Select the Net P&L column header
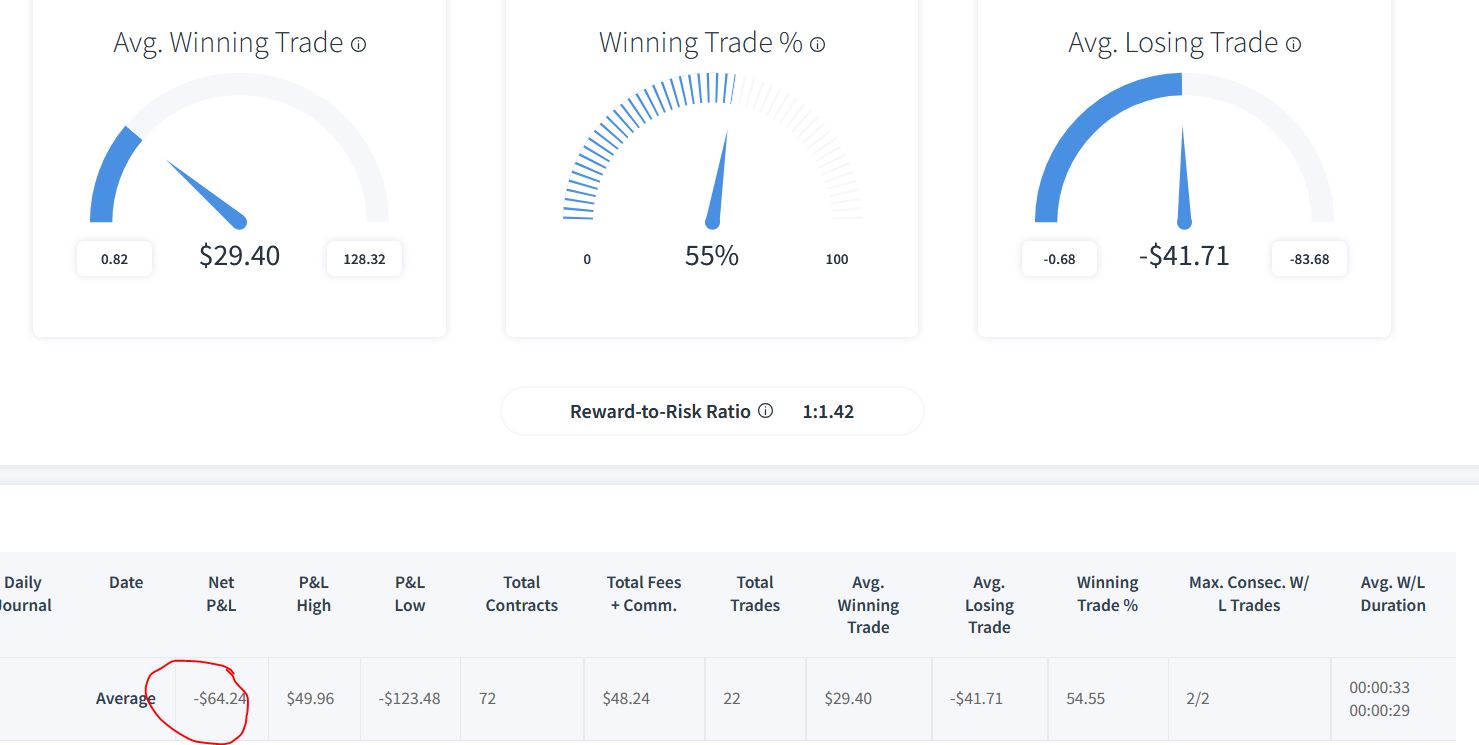 pyautogui.click(x=221, y=594)
